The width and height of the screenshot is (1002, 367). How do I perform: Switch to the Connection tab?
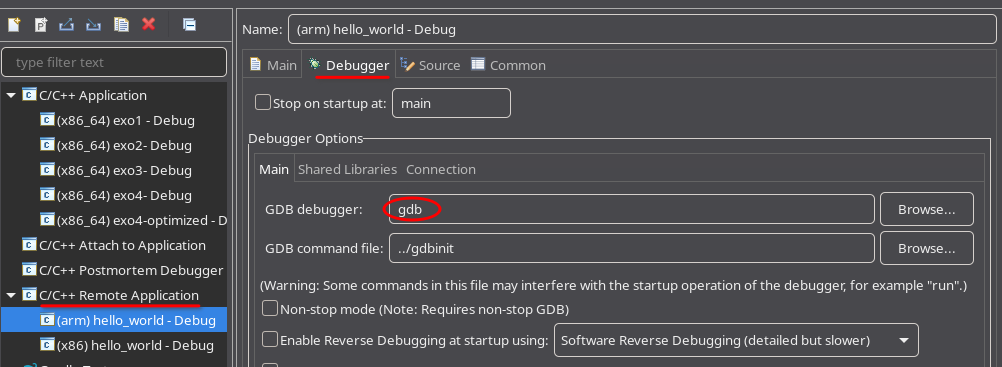pyautogui.click(x=441, y=169)
